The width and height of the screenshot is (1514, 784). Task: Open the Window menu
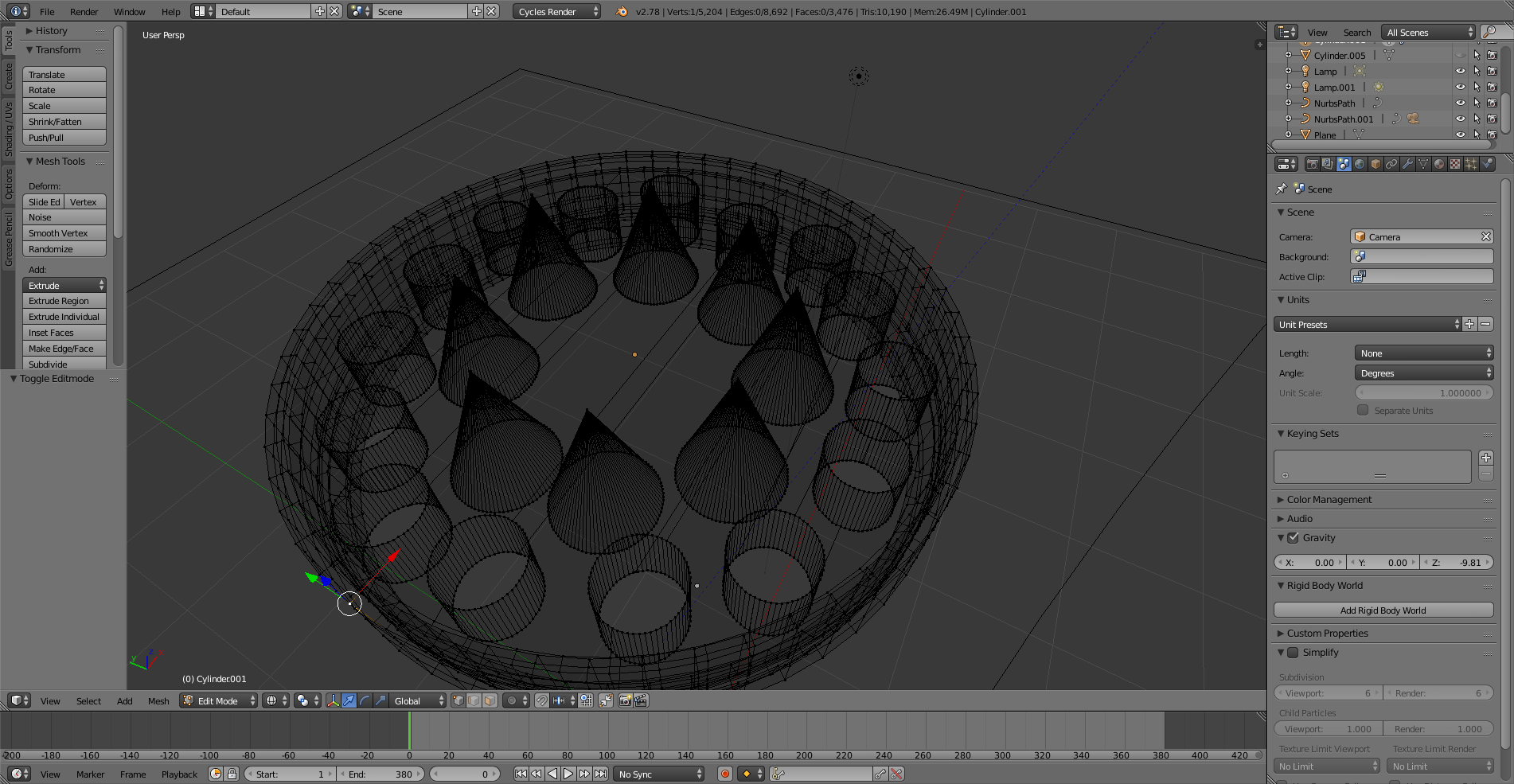[129, 11]
